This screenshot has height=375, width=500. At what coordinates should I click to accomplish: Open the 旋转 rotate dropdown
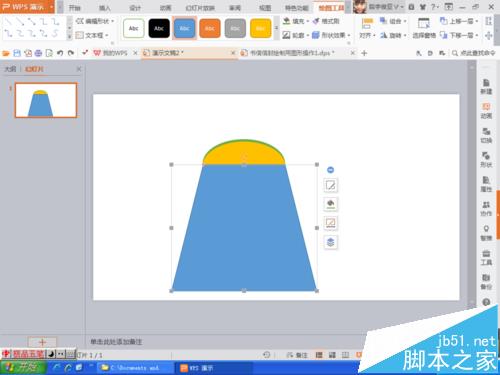tap(393, 35)
